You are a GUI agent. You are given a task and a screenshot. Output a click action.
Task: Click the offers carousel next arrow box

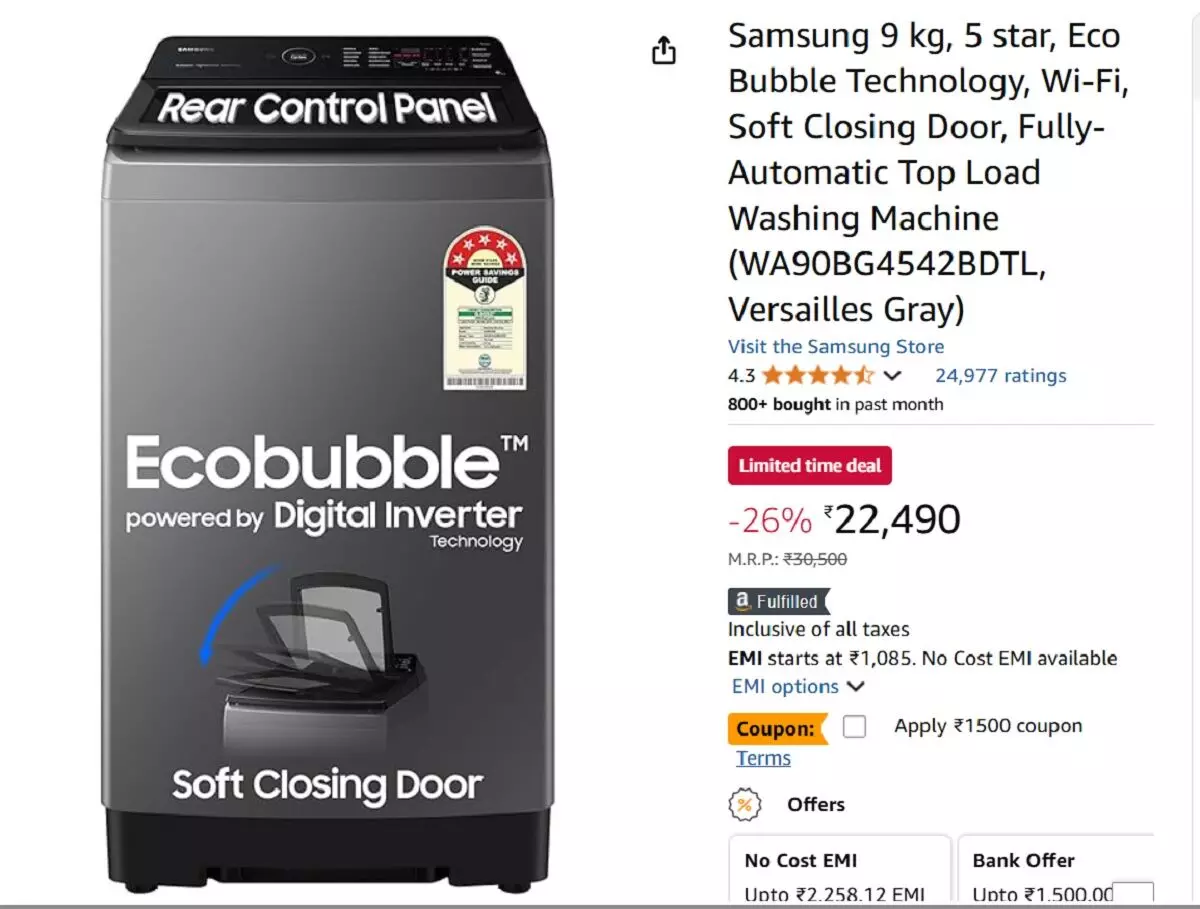click(1133, 895)
